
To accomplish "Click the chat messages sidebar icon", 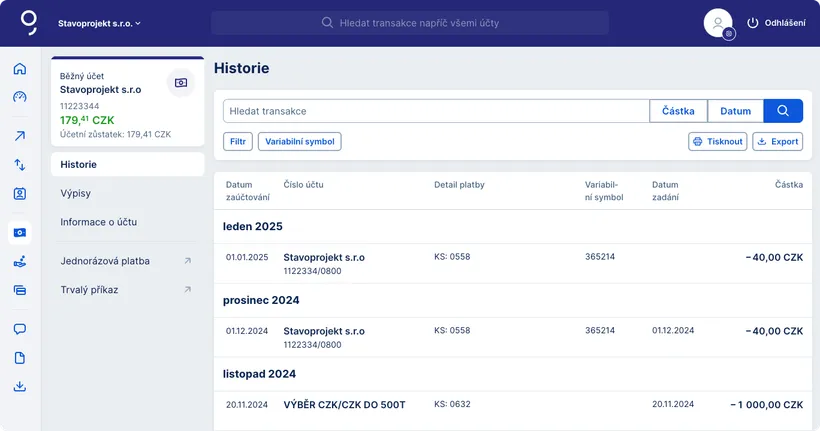I will (x=19, y=329).
